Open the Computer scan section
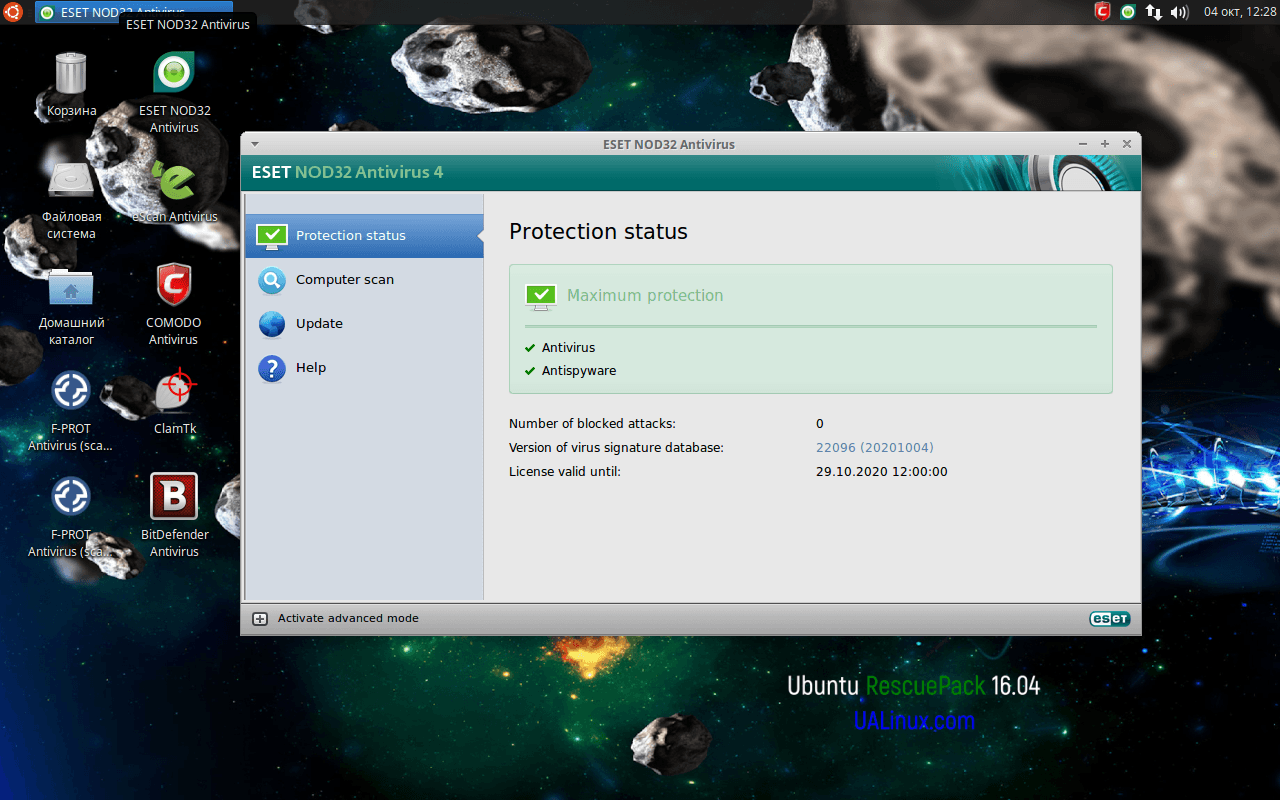 pos(364,280)
